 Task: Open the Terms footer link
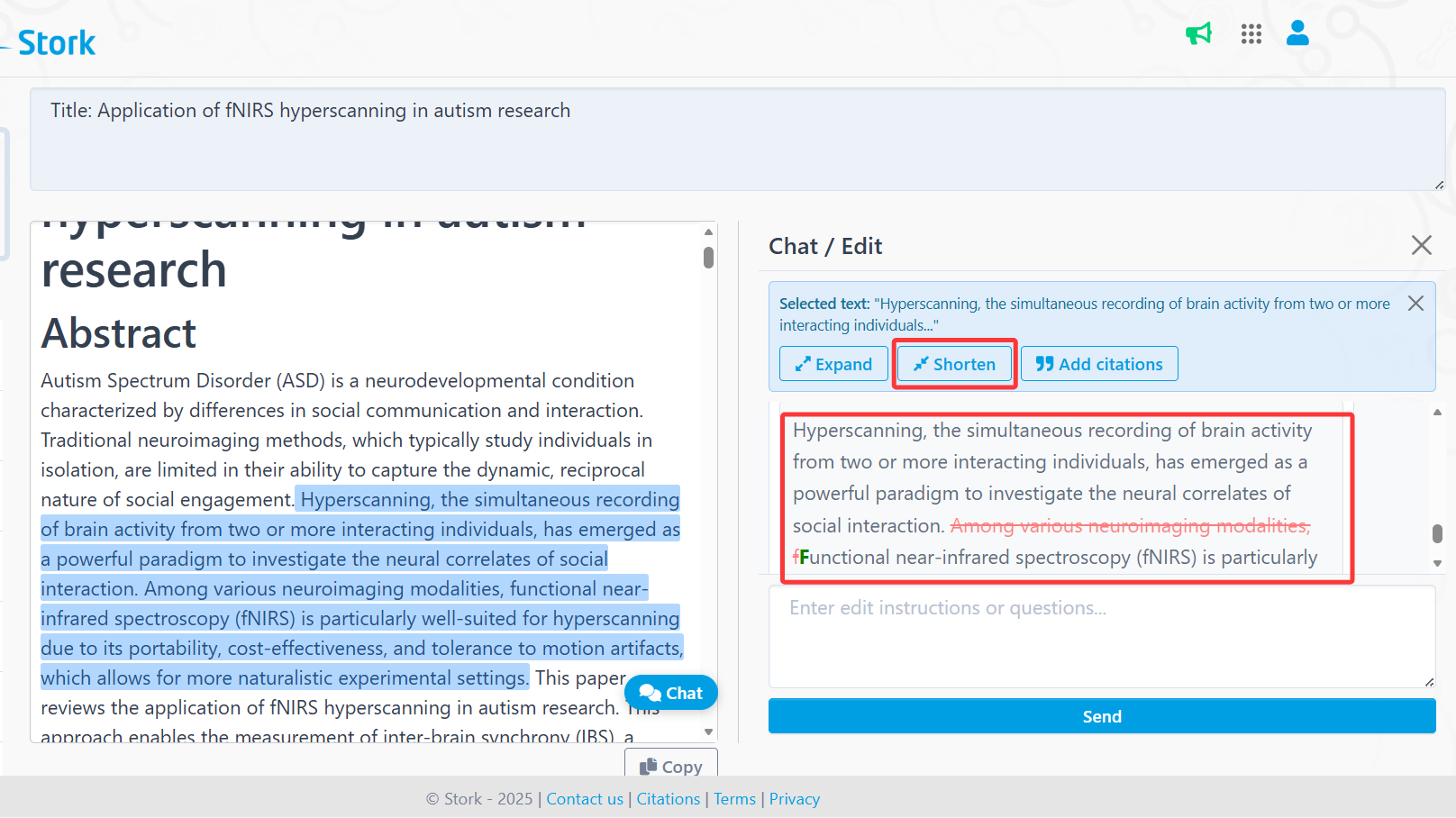point(734,799)
